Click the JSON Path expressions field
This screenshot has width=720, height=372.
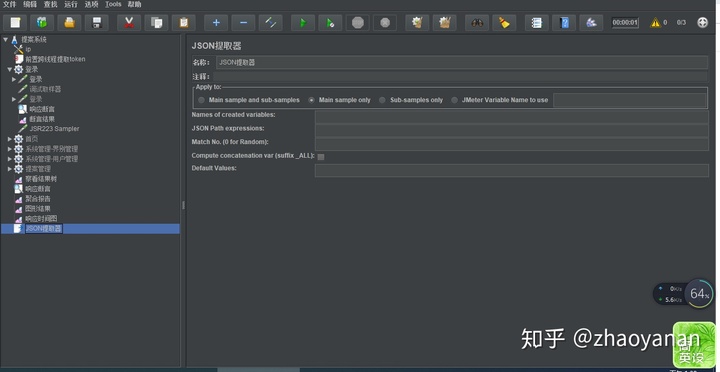coord(512,130)
